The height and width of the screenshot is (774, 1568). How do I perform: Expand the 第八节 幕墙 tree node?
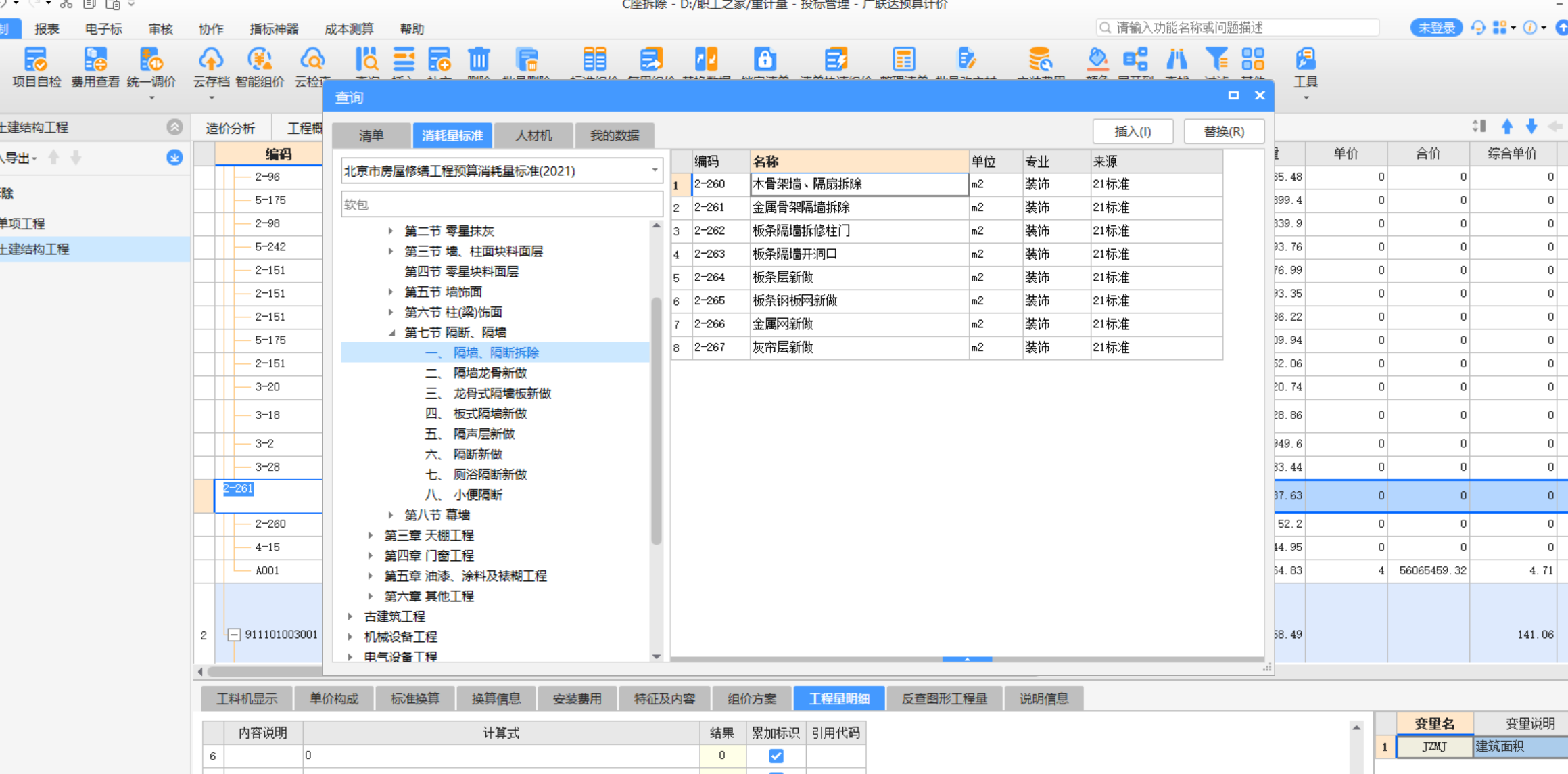(391, 516)
